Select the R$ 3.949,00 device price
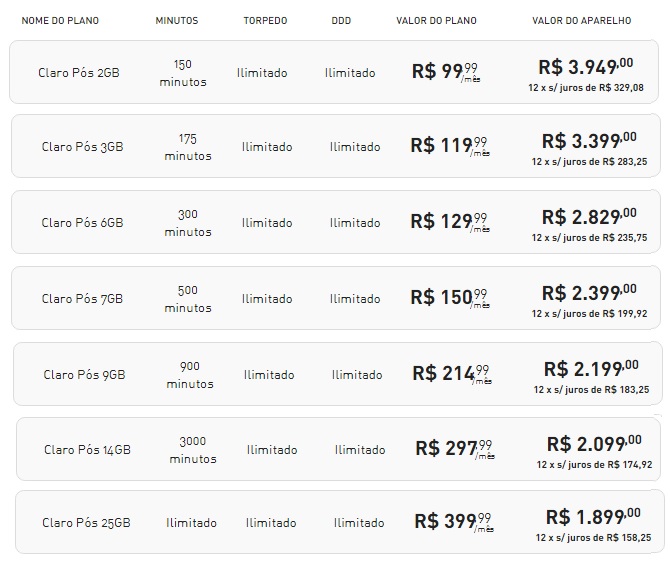This screenshot has width=670, height=570. pyautogui.click(x=585, y=67)
